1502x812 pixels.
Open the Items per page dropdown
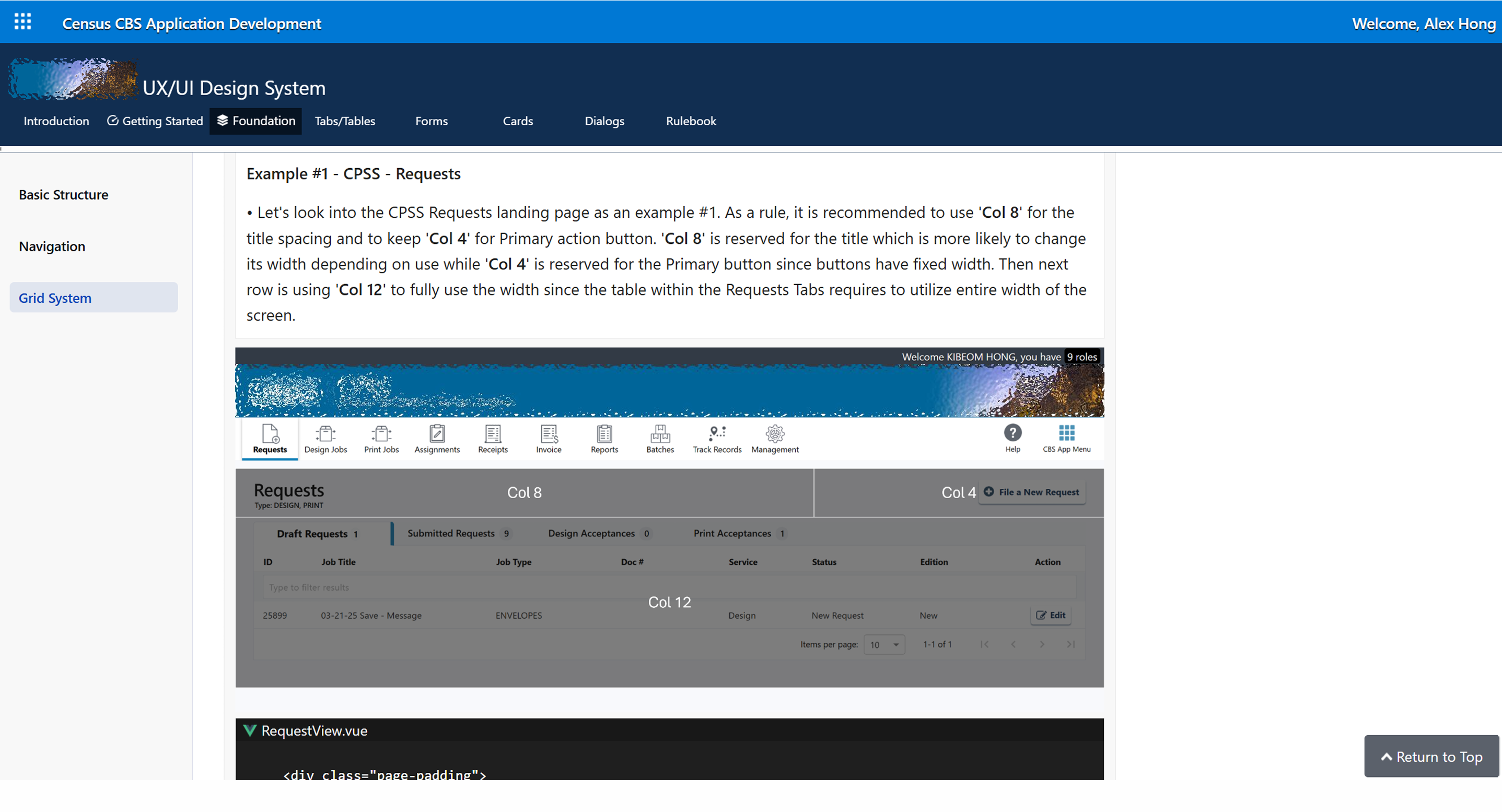(x=884, y=644)
